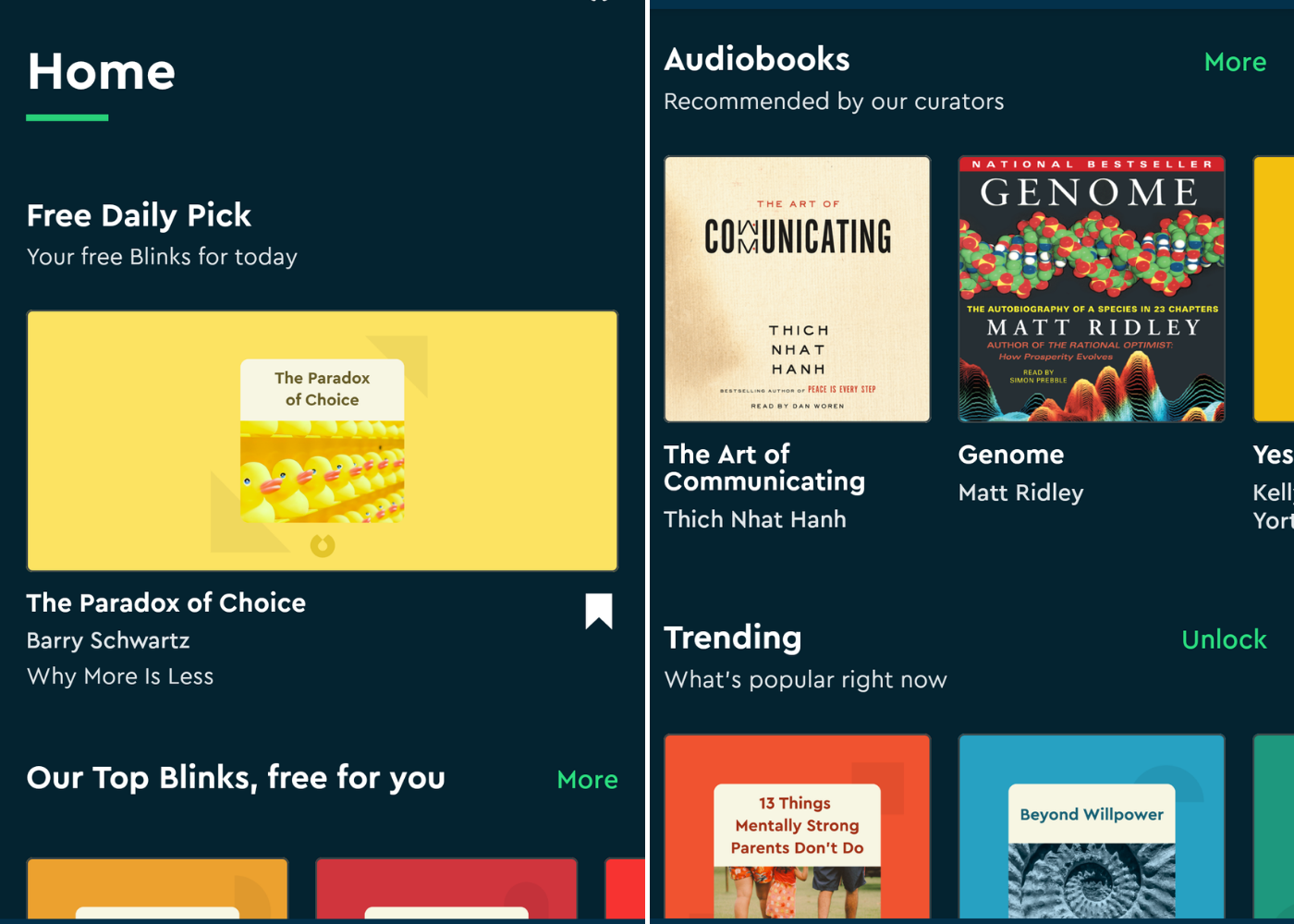The width and height of the screenshot is (1294, 924).
Task: Open the Audiobooks section heading
Action: tap(757, 59)
